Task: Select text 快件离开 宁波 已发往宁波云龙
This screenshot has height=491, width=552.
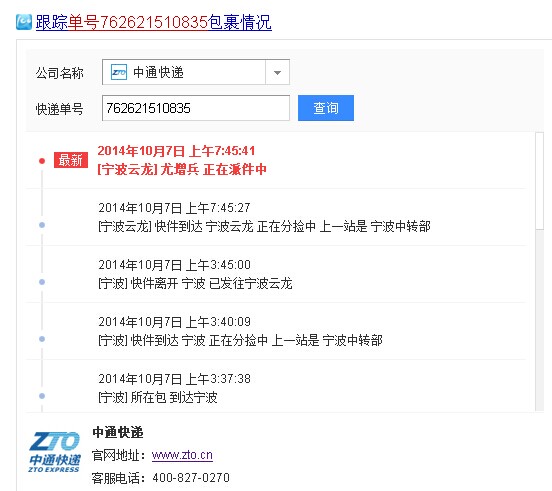Action: click(212, 283)
